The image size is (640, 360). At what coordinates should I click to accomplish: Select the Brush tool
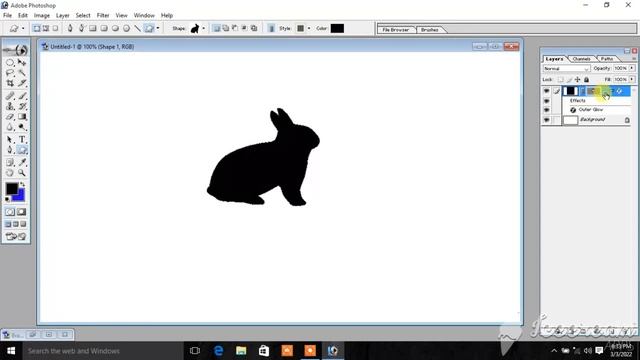[22, 96]
